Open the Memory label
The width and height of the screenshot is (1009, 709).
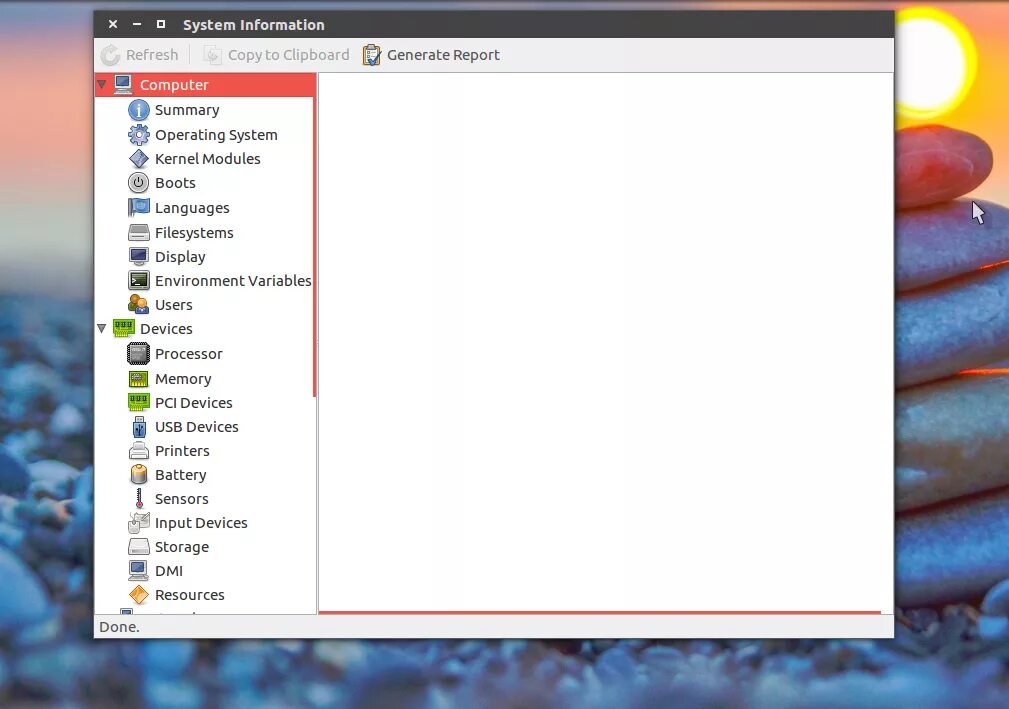[183, 380]
